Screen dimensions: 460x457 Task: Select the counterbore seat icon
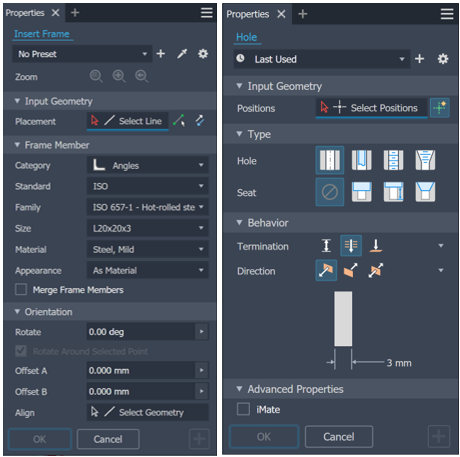point(361,192)
